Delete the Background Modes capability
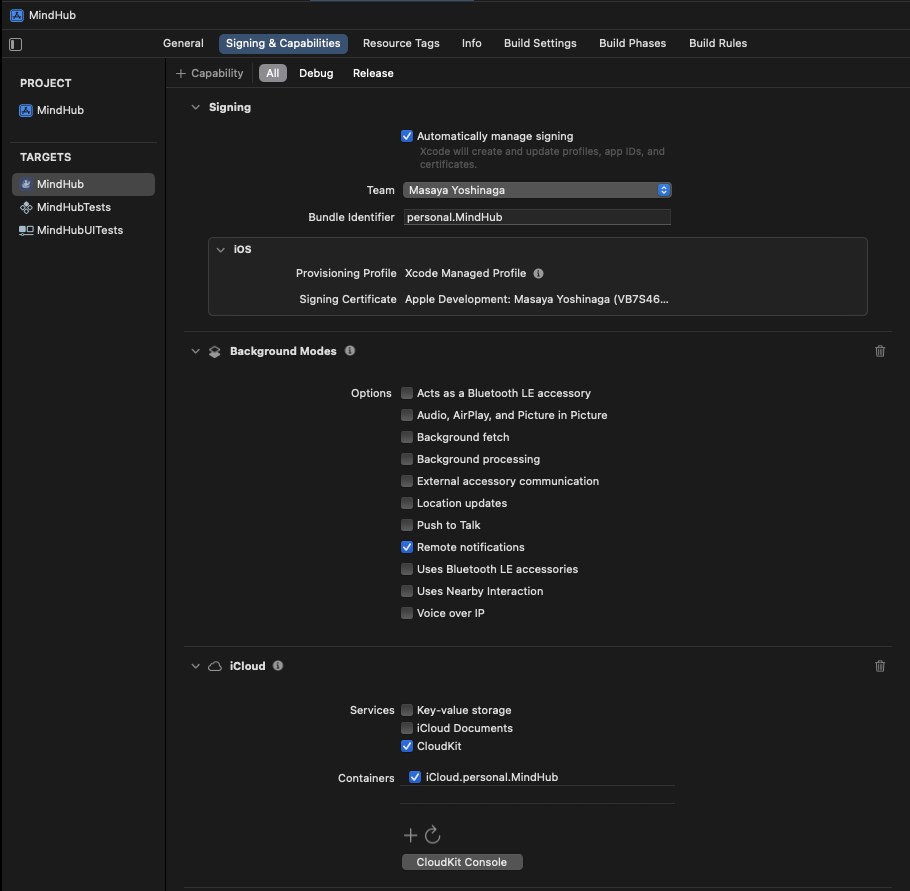This screenshot has width=910, height=891. (x=880, y=351)
